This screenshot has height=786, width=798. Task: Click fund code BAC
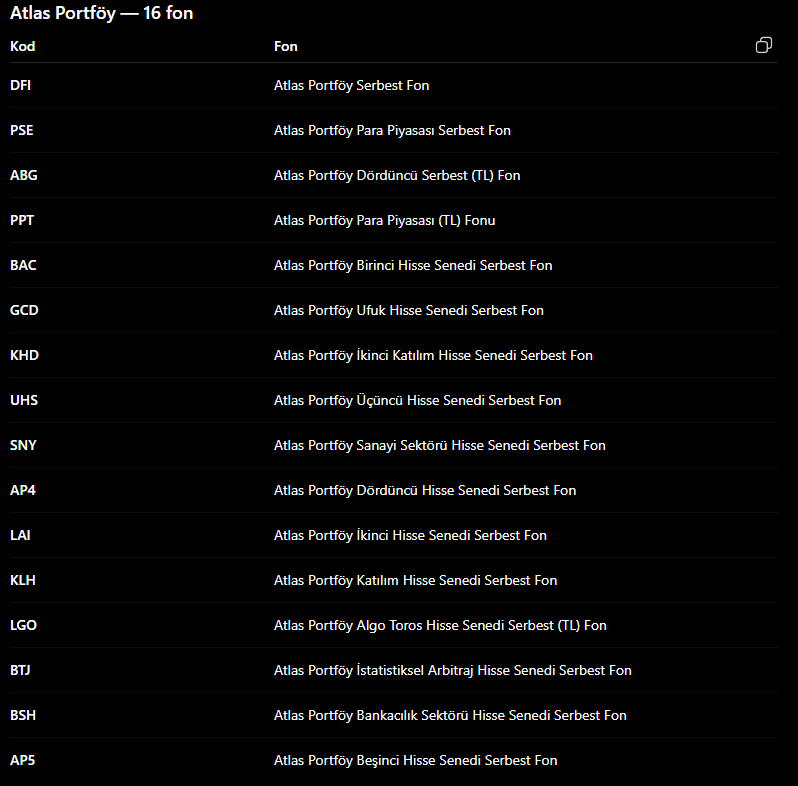(x=23, y=265)
